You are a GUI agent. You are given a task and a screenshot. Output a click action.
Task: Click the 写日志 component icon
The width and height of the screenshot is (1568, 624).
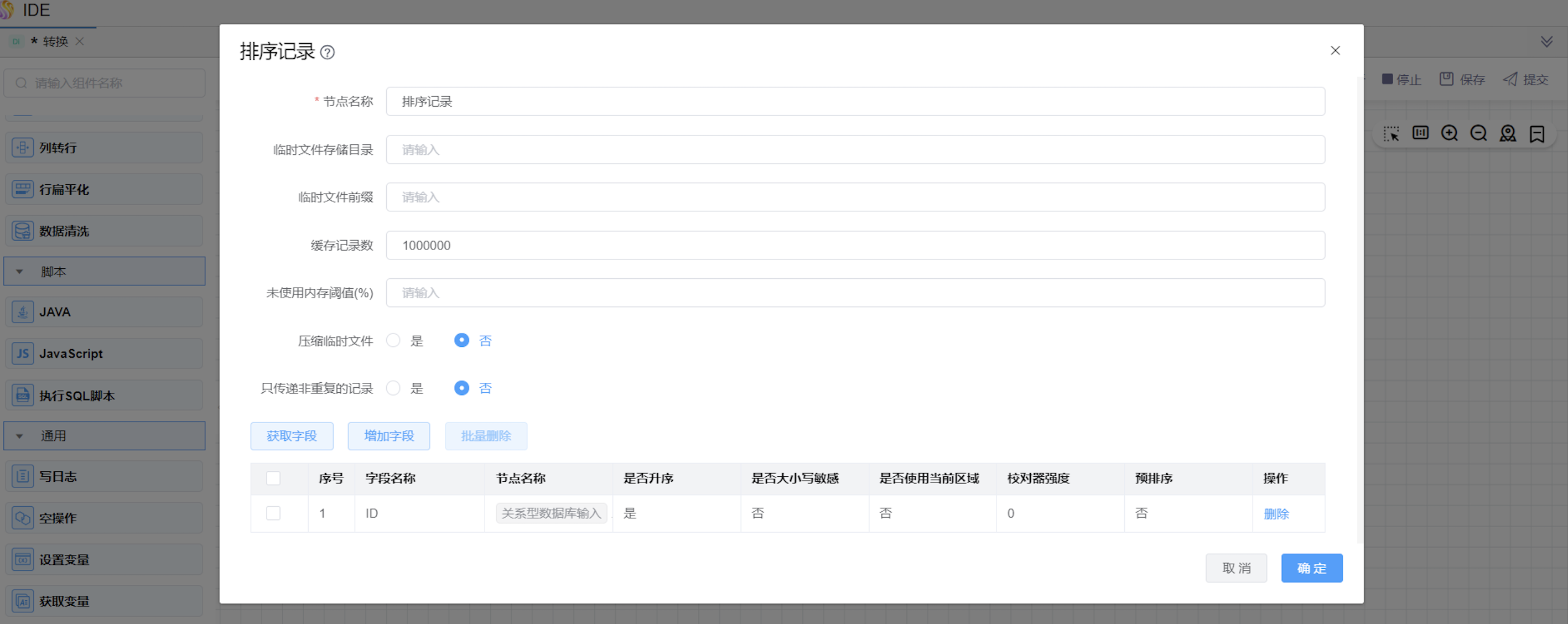coord(23,477)
